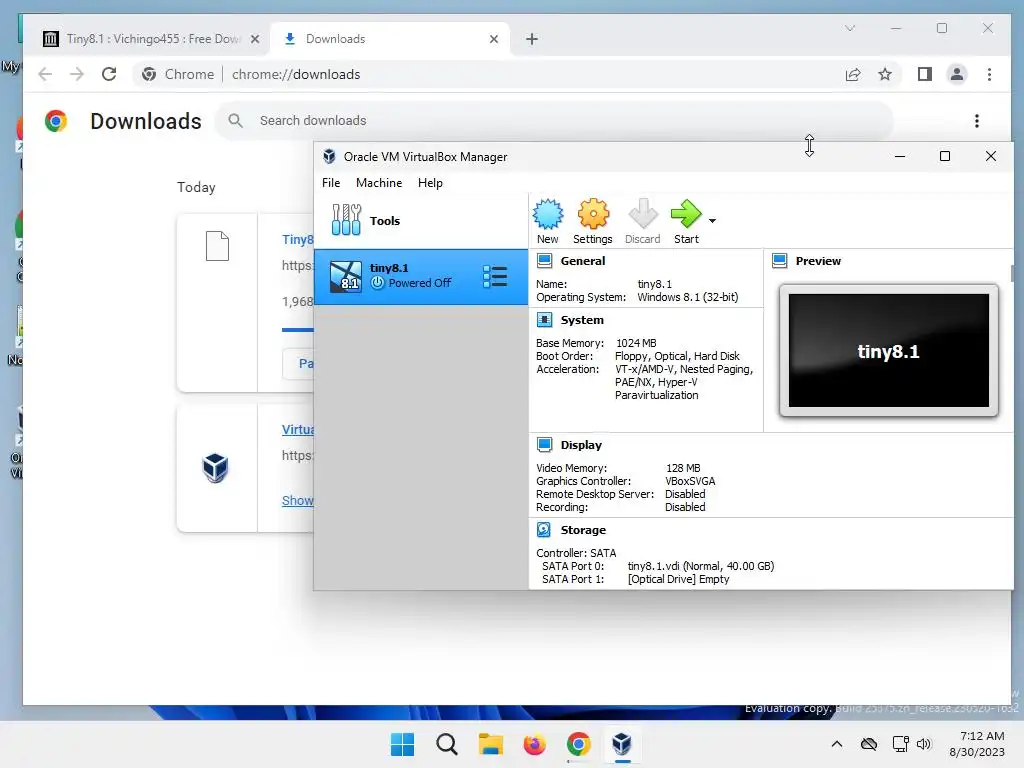The image size is (1024, 768).
Task: Open the clock showing 7:12 AM
Action: click(977, 744)
